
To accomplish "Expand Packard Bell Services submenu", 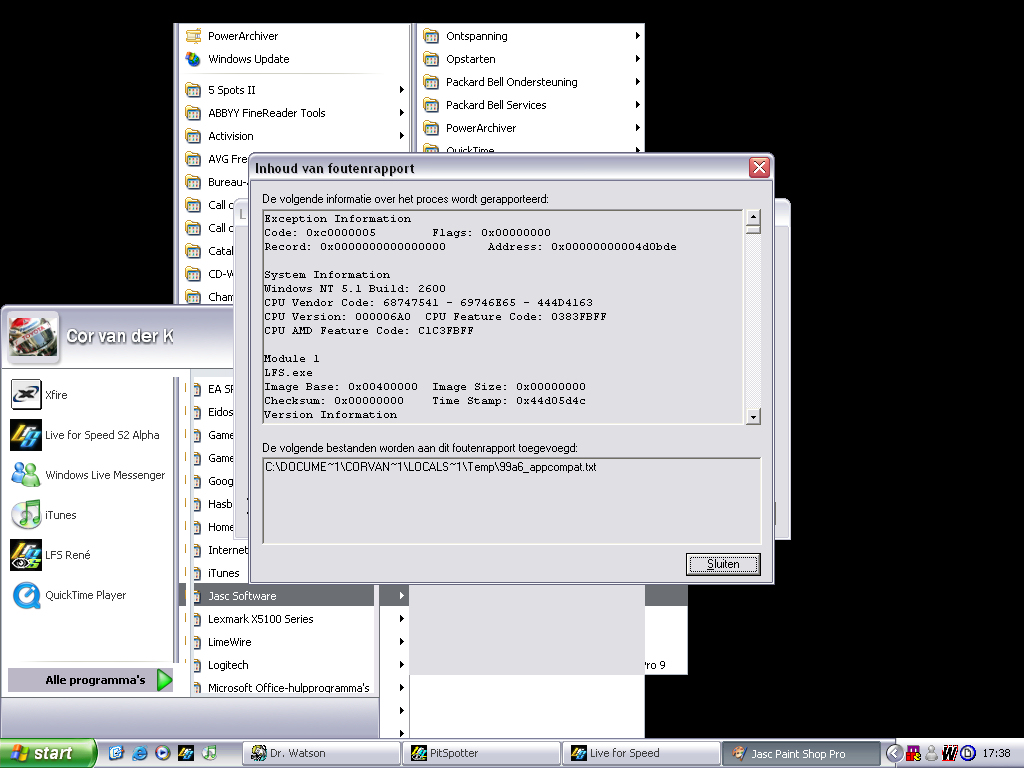I will tap(530, 104).
